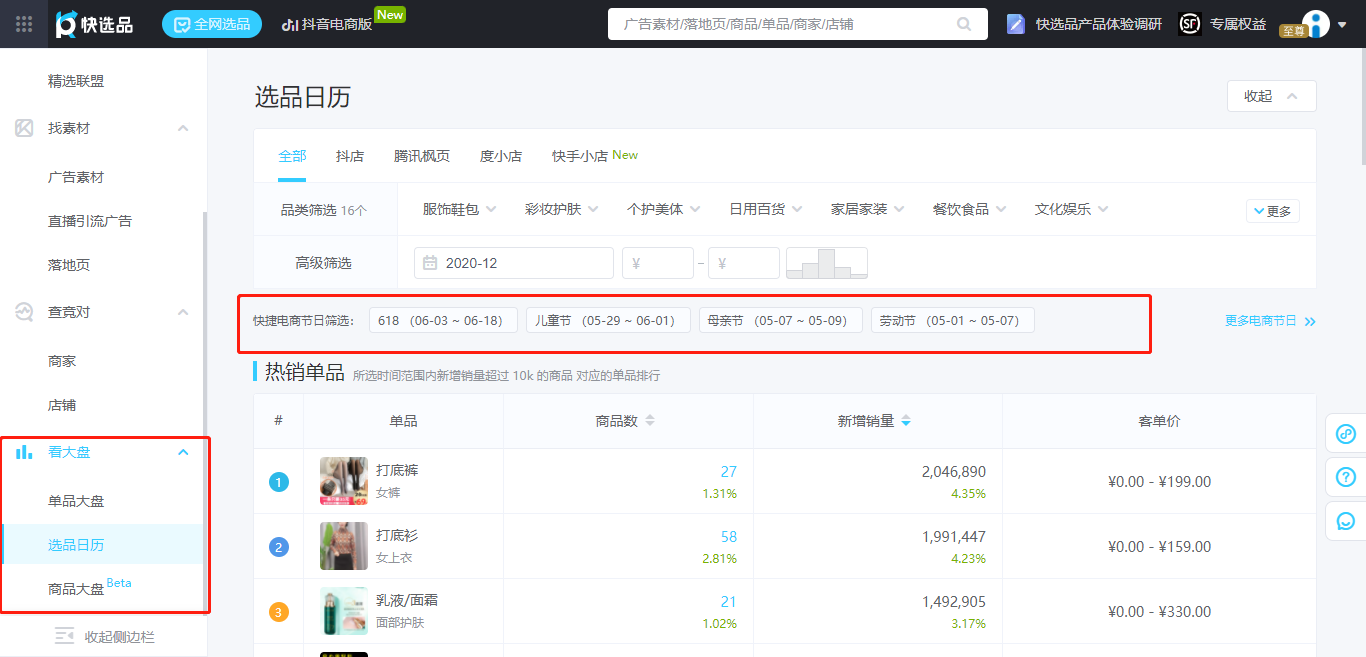Viewport: 1366px width, 657px height.
Task: Click the 专属权益 SF badge icon
Action: coord(1189,24)
